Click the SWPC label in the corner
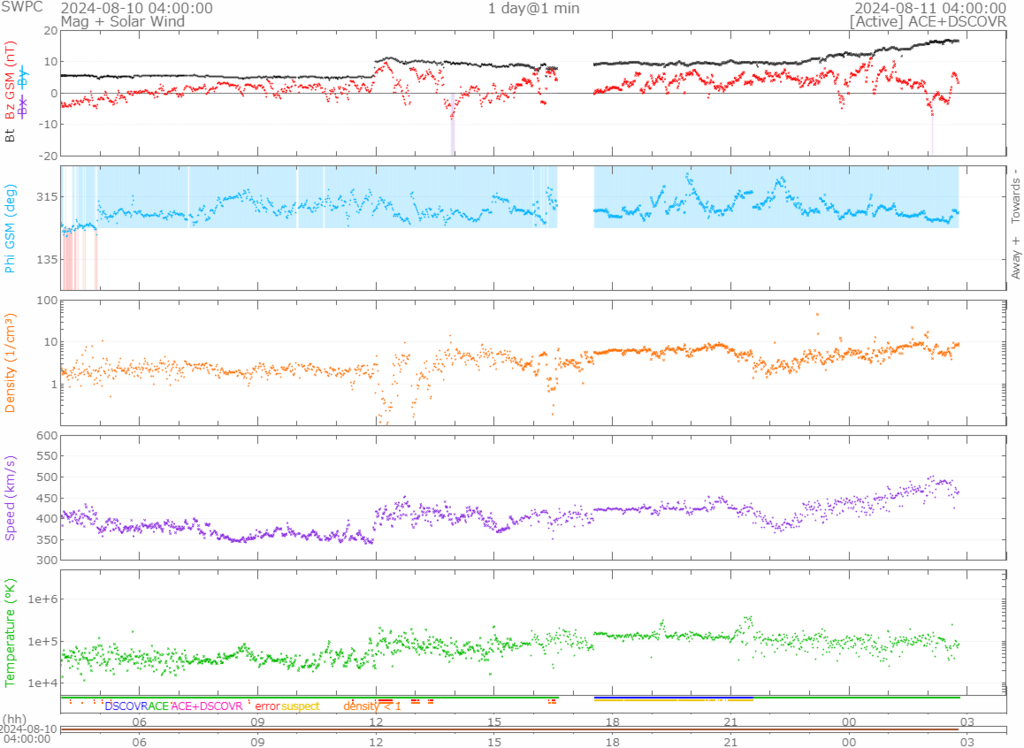1024x748 pixels. click(x=19, y=7)
